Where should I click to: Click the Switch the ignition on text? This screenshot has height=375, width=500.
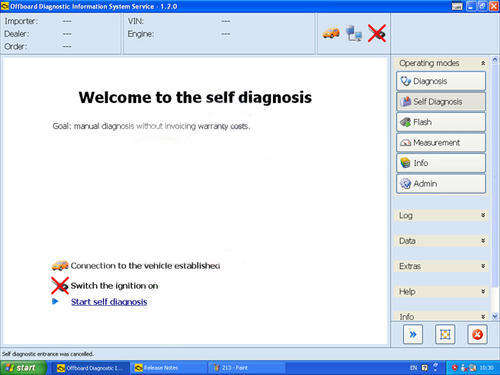click(114, 286)
